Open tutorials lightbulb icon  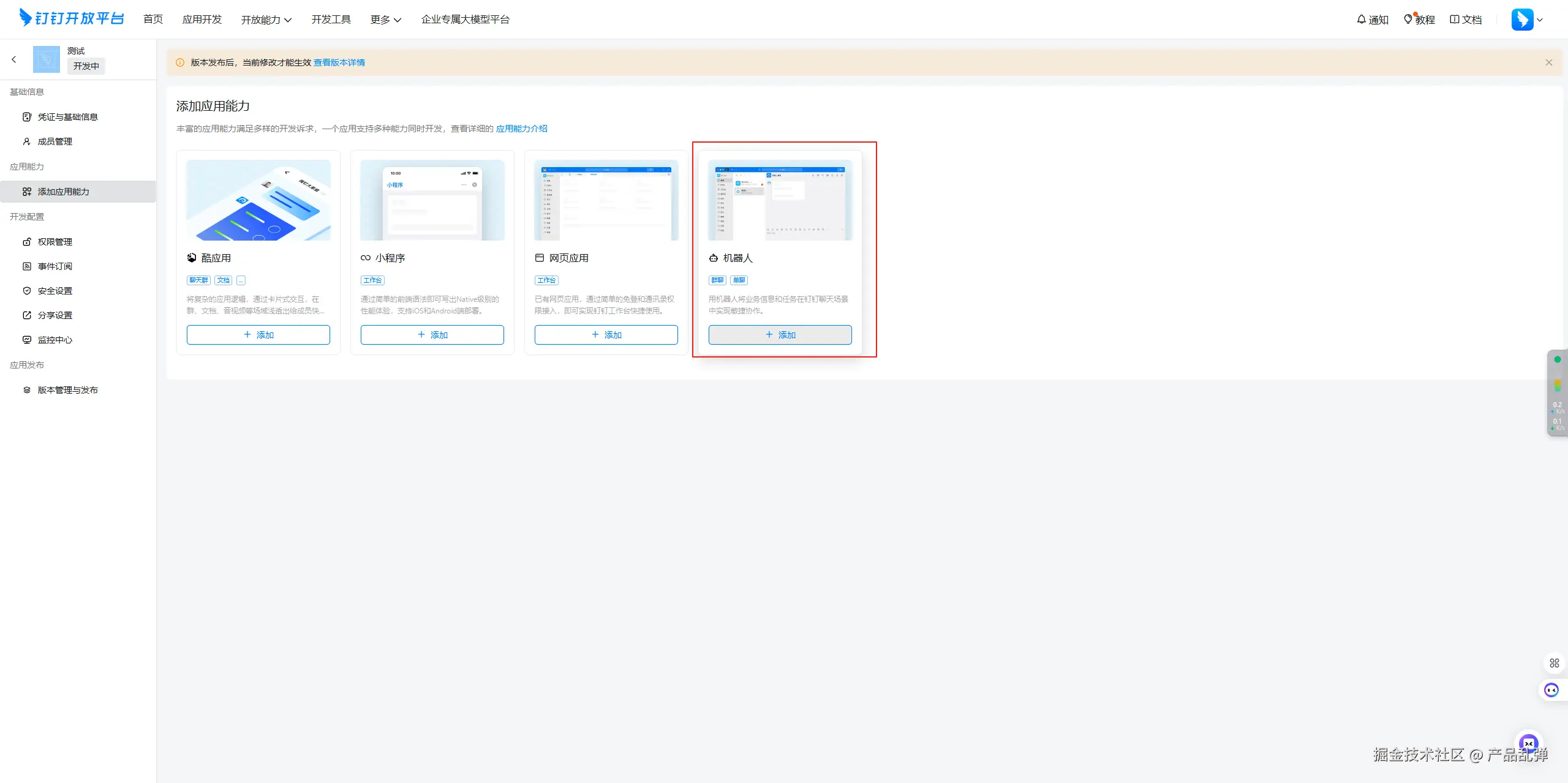1408,20
